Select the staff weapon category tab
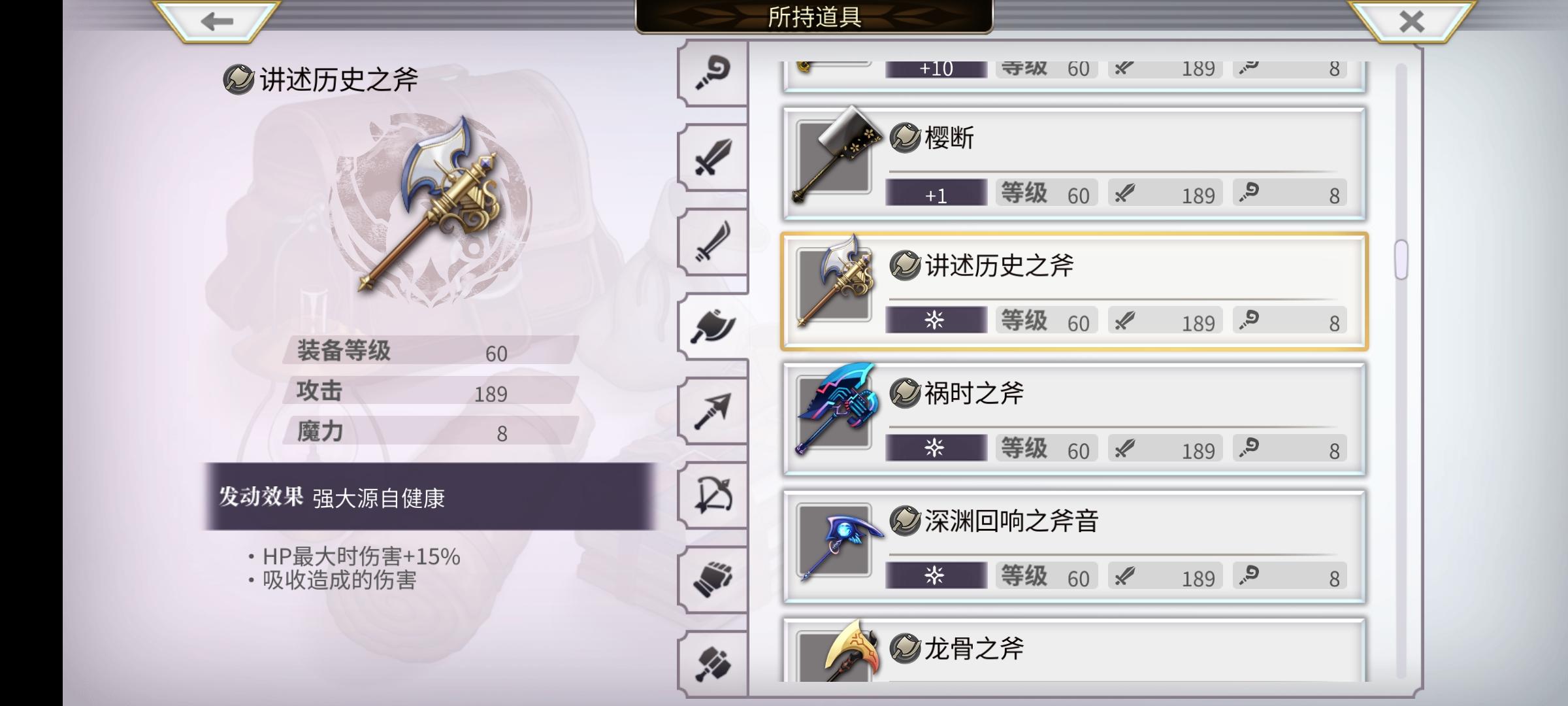The width and height of the screenshot is (1568, 706). click(x=713, y=73)
